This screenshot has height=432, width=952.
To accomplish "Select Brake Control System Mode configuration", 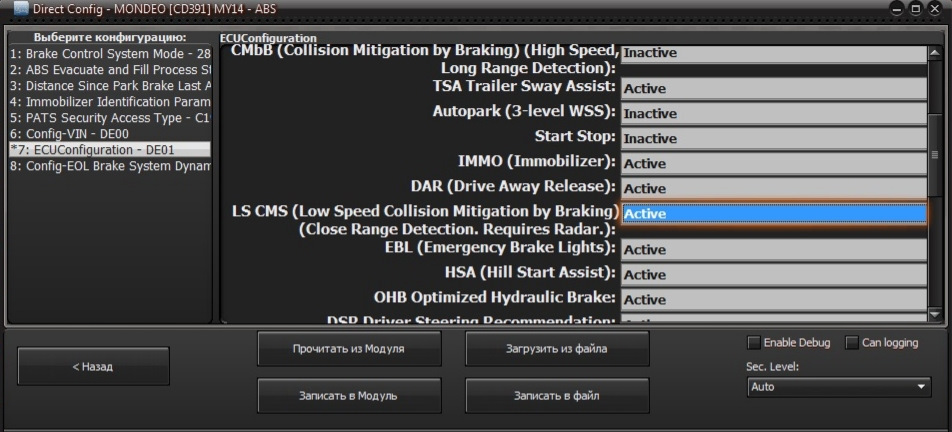I will pos(110,54).
